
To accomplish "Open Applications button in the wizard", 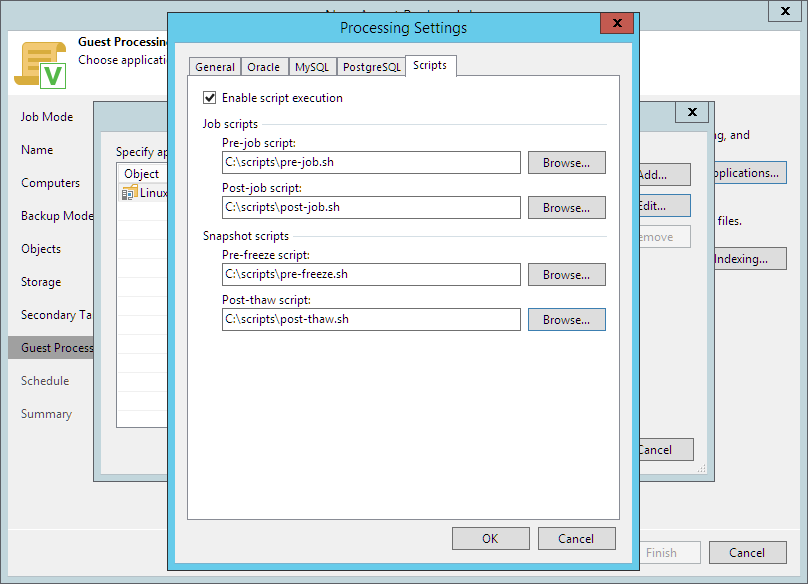I will tap(750, 173).
